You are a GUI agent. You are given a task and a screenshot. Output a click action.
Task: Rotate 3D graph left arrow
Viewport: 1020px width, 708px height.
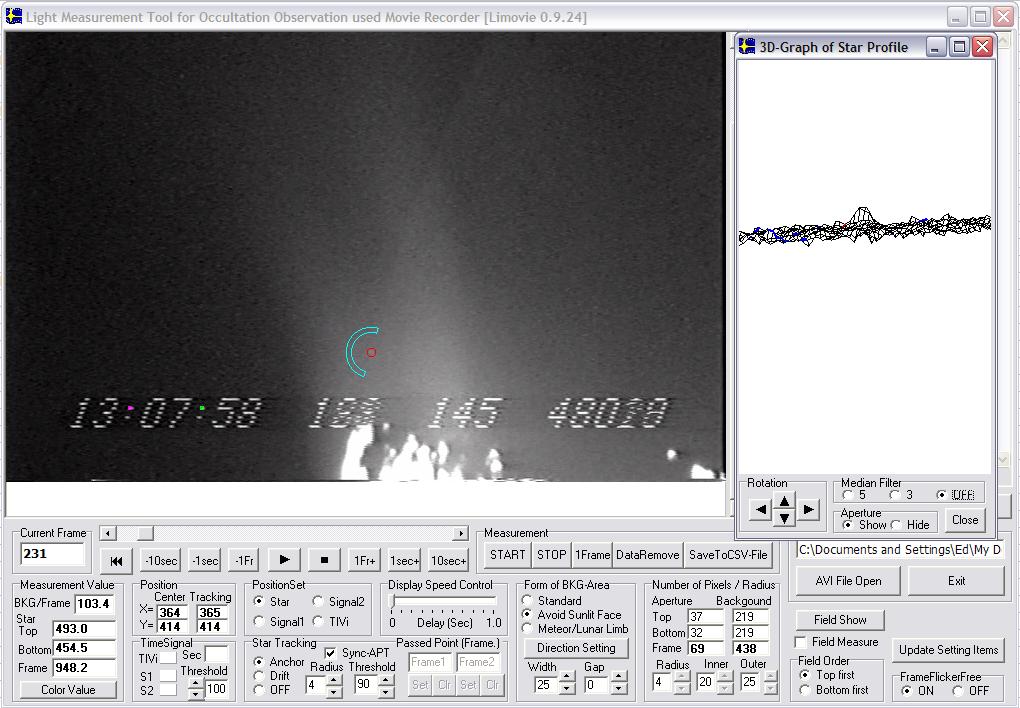760,510
